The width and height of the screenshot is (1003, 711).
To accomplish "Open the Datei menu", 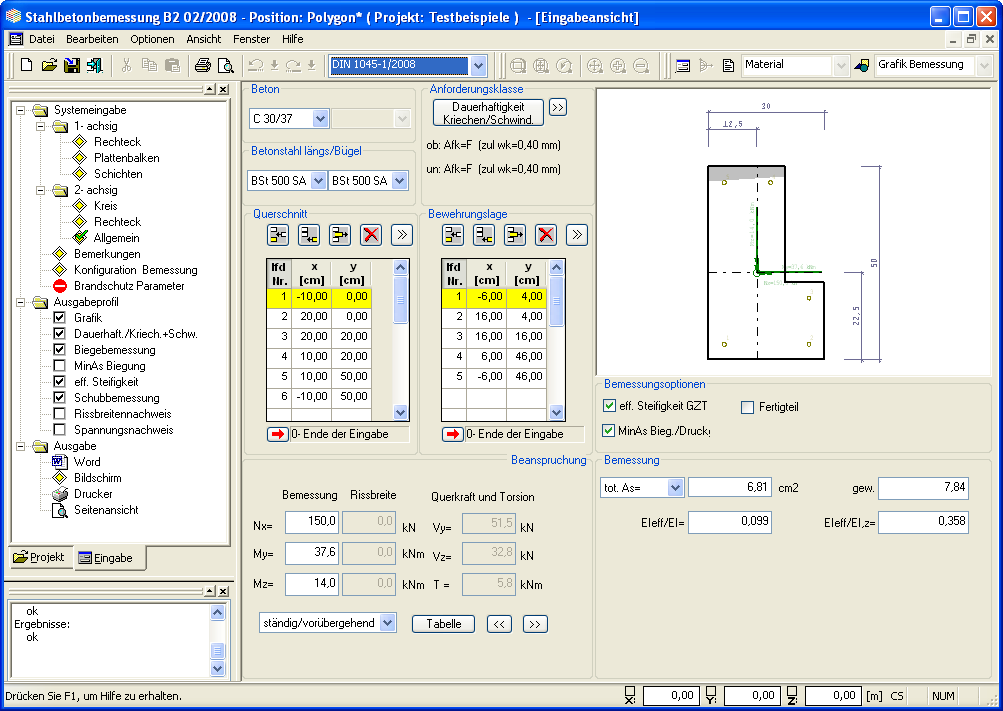I will 42,39.
